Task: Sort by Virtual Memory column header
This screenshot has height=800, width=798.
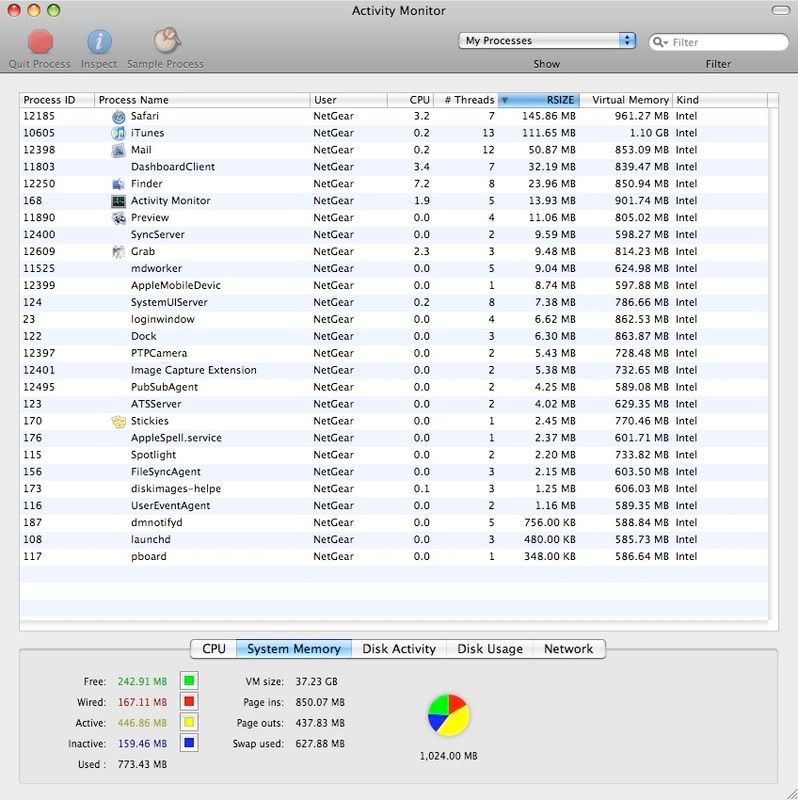Action: coord(626,100)
